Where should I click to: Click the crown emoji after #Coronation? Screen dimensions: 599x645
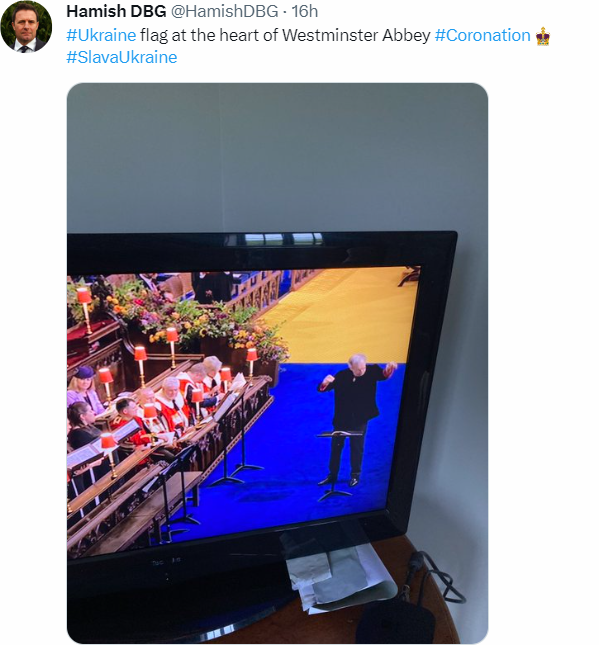(x=543, y=36)
